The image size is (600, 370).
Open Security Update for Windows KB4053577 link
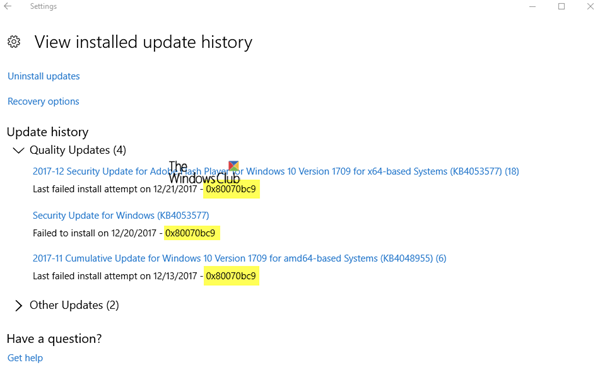(x=121, y=215)
